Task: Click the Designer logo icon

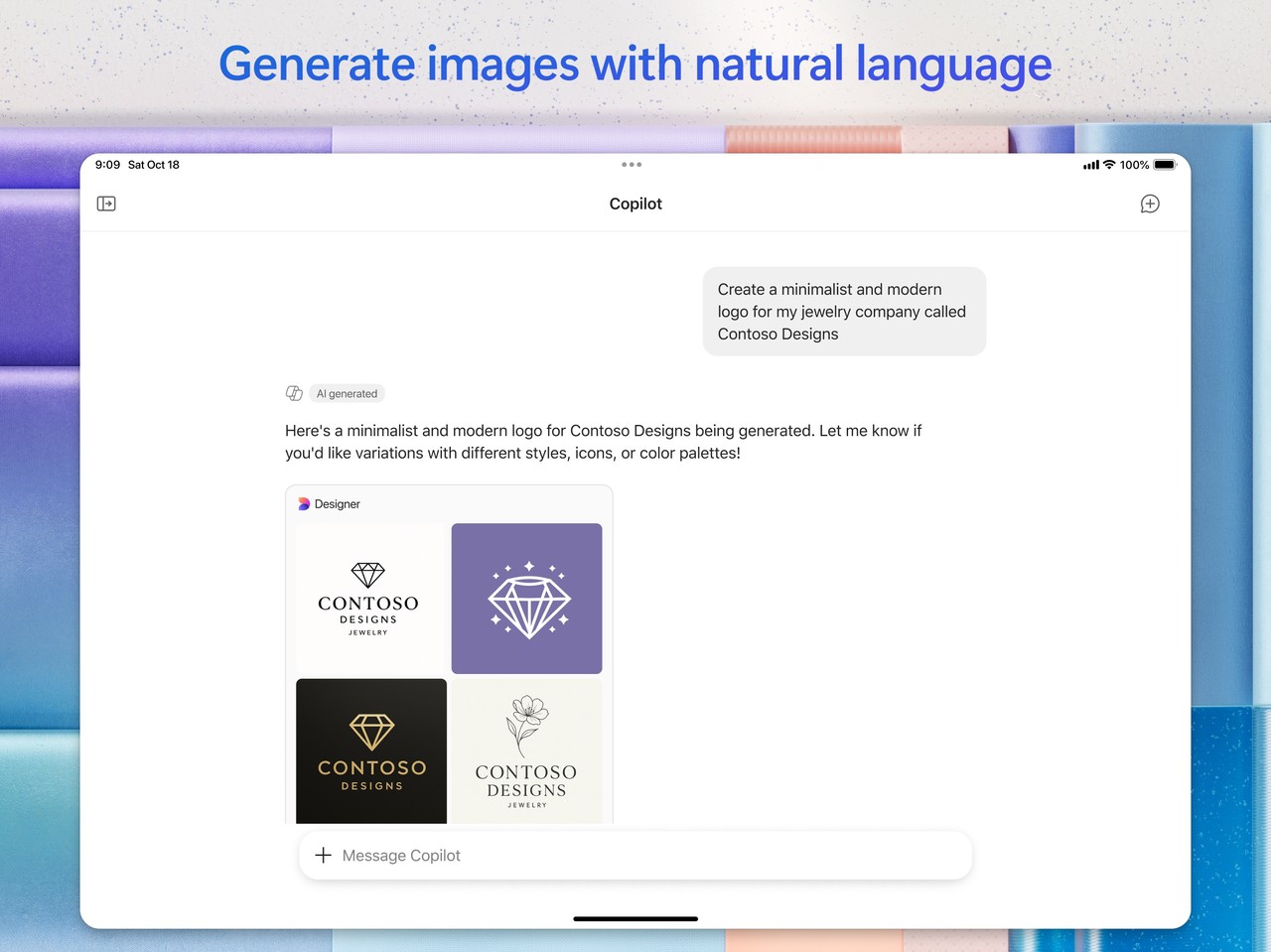Action: (304, 504)
